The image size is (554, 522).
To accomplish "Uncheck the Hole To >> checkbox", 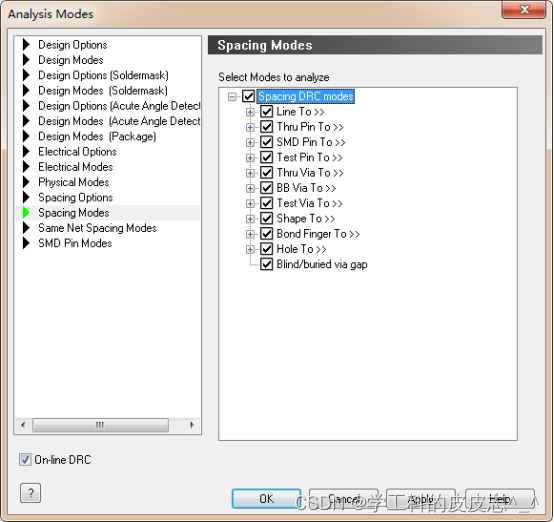I will [x=266, y=249].
